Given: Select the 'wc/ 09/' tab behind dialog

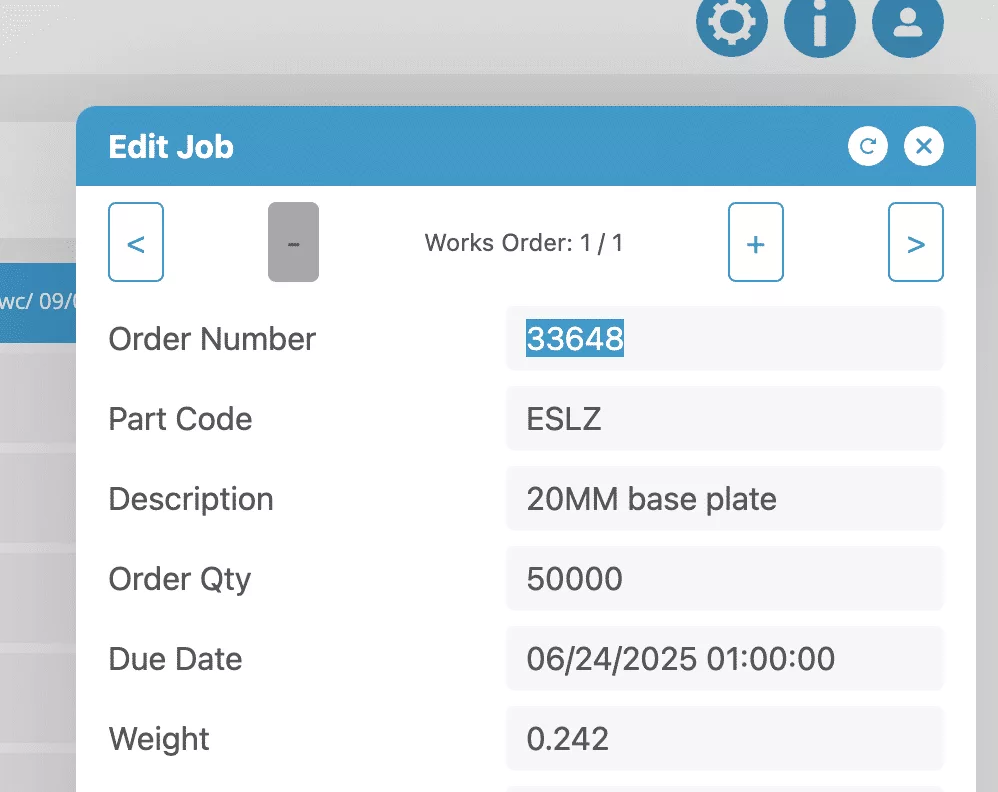Looking at the screenshot, I should pyautogui.click(x=38, y=302).
